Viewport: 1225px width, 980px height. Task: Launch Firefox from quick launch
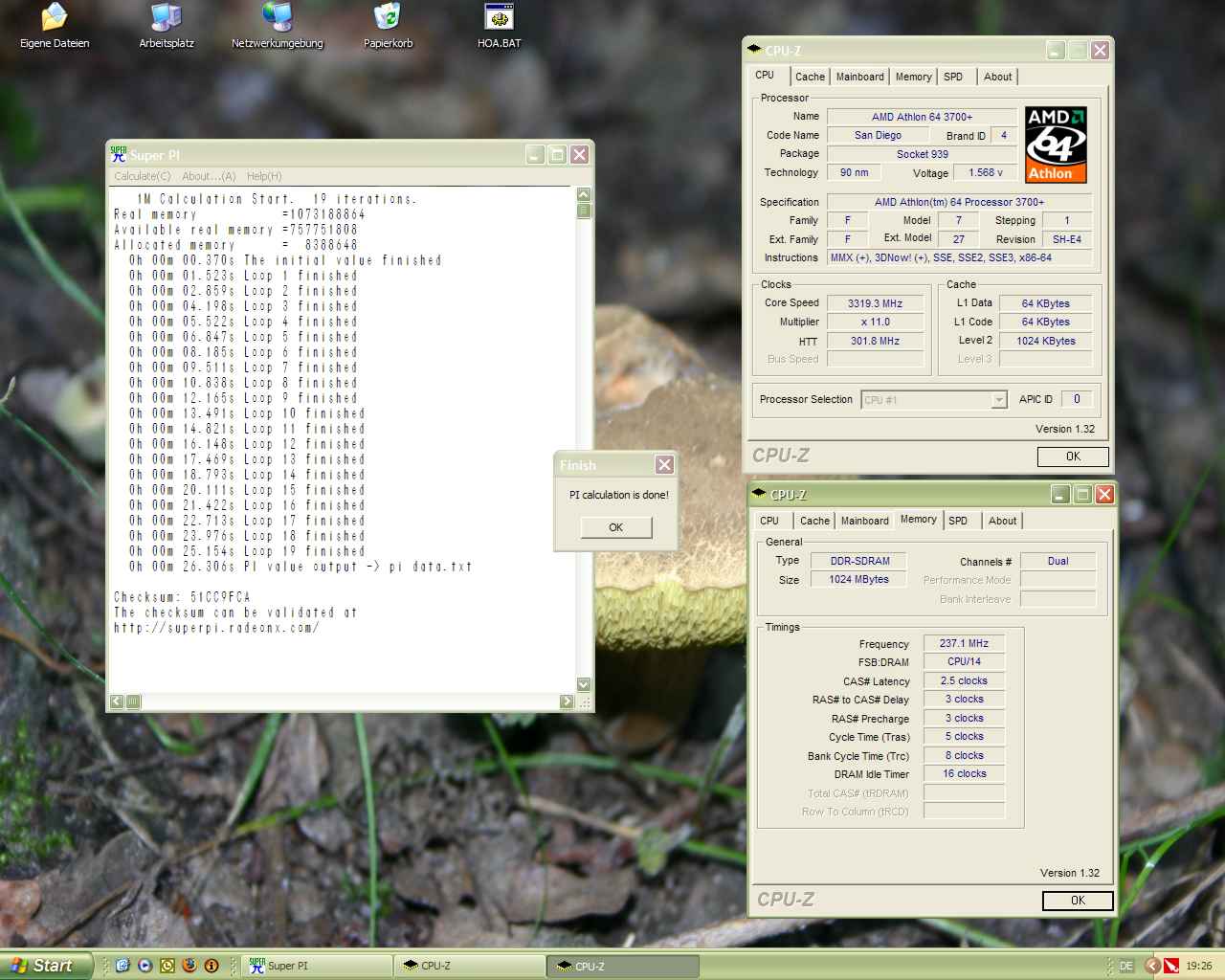189,966
